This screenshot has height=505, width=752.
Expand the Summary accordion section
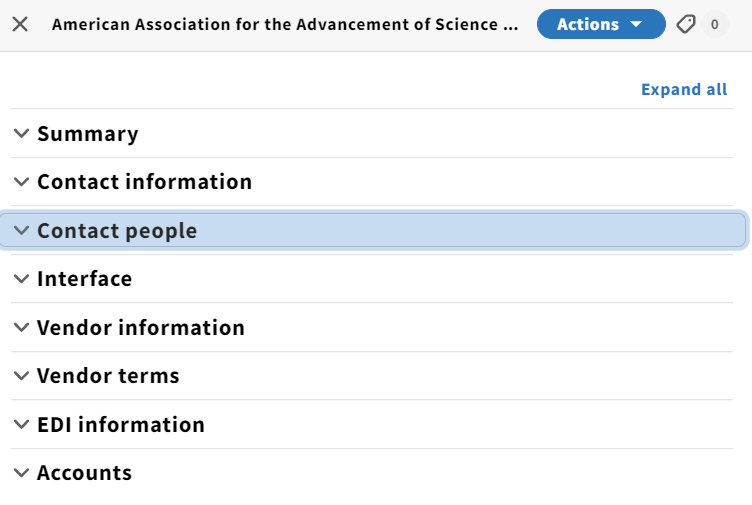[x=372, y=133]
